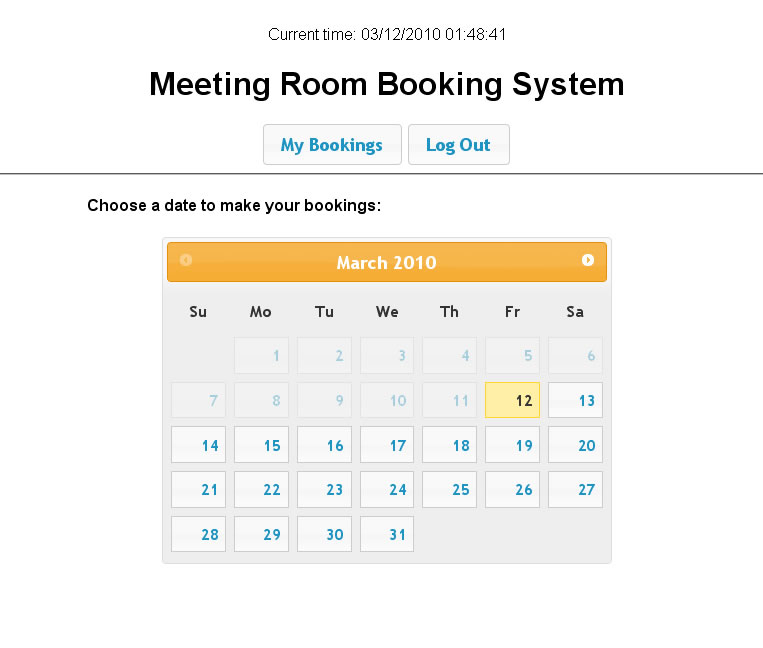Select date 26 for a booking

(x=512, y=489)
